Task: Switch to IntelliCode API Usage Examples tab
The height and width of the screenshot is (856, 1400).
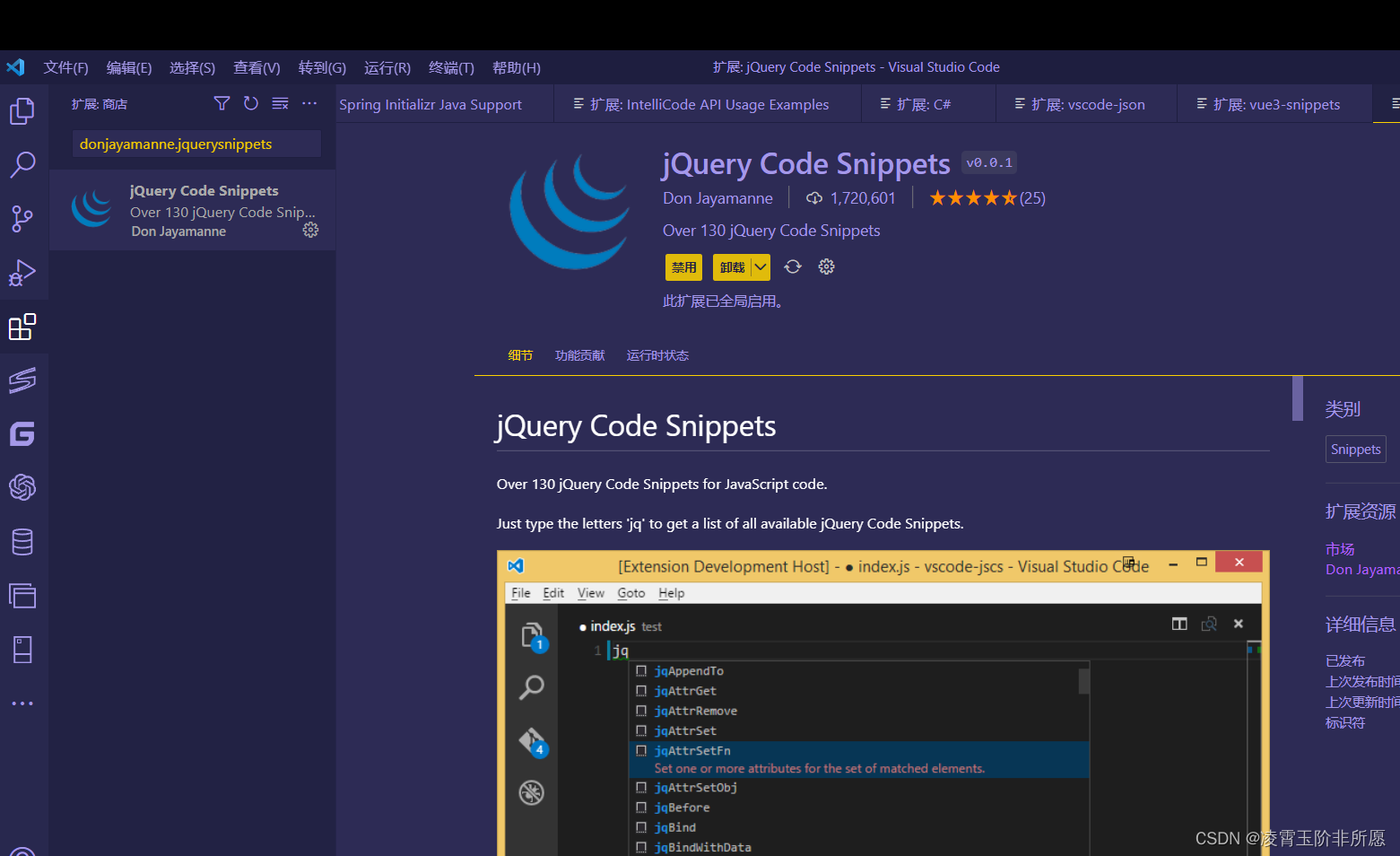Action: [x=708, y=104]
